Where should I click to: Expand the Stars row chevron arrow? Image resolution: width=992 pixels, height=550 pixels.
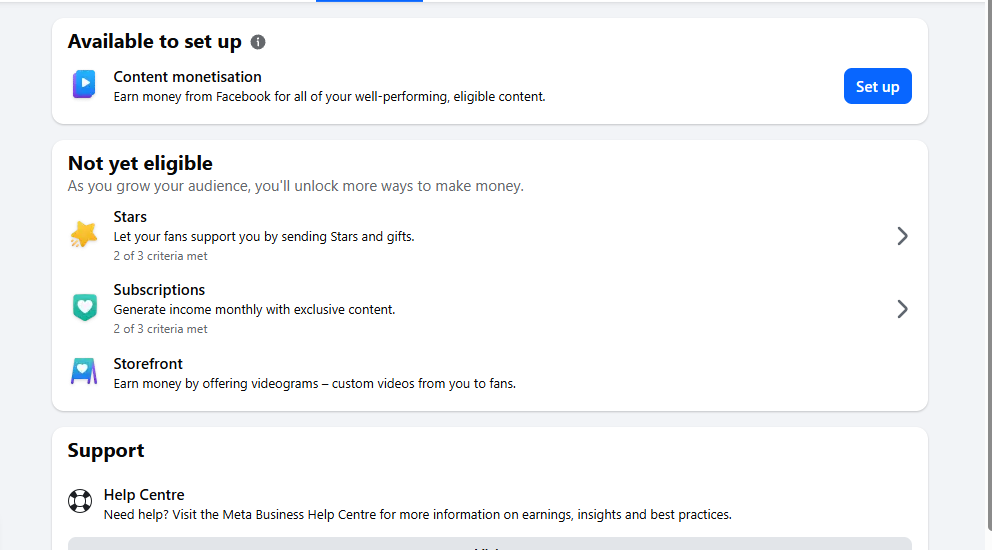coord(902,236)
